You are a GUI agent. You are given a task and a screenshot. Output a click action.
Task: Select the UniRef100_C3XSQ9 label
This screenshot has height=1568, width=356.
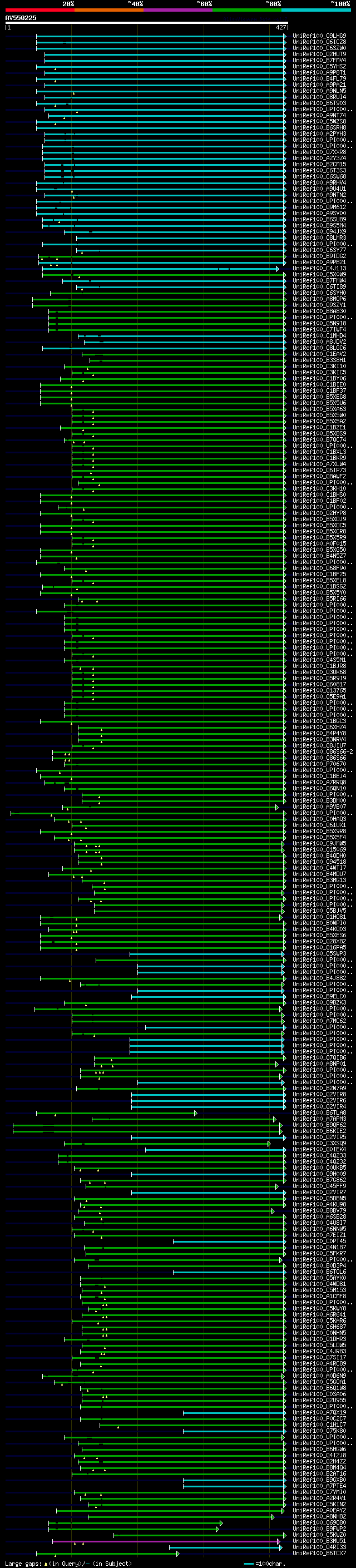tap(319, 1143)
